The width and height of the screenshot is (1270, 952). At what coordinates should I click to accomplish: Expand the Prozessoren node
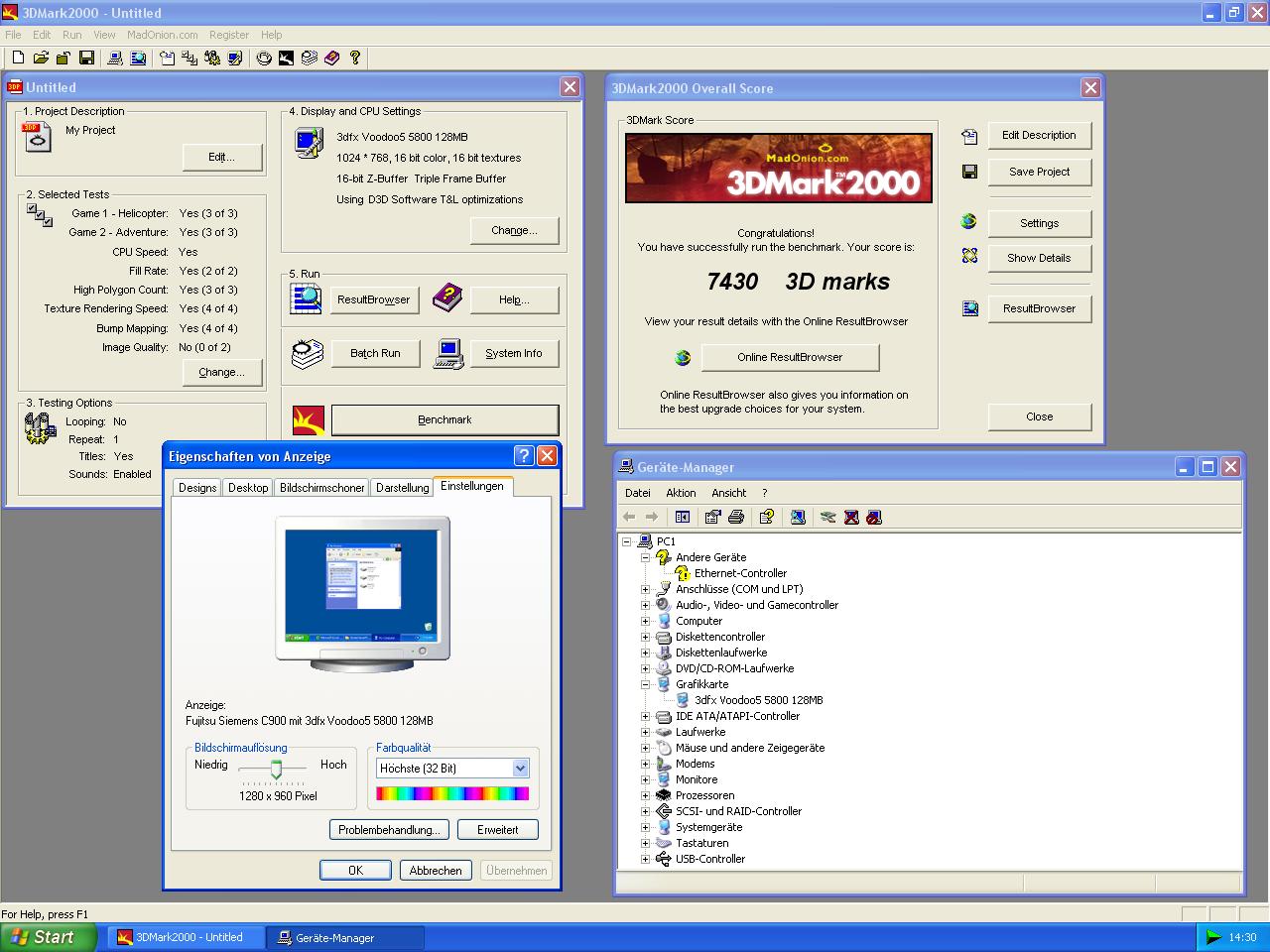tap(645, 795)
